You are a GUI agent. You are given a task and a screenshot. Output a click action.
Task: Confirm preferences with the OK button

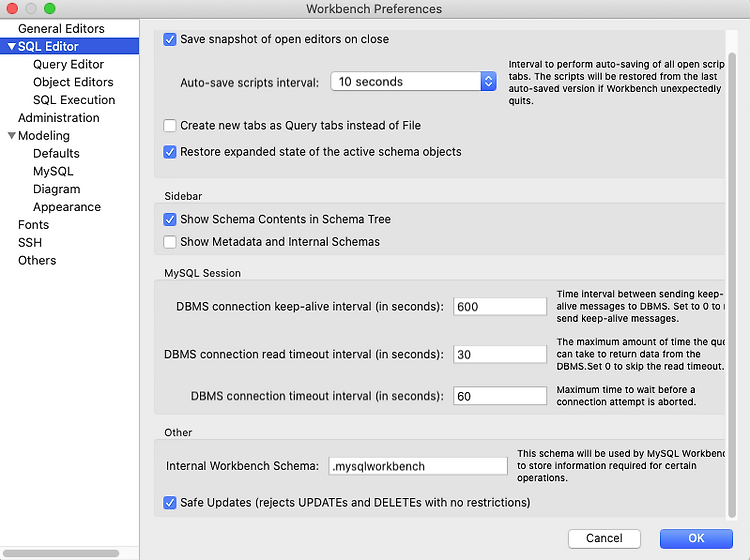(696, 538)
